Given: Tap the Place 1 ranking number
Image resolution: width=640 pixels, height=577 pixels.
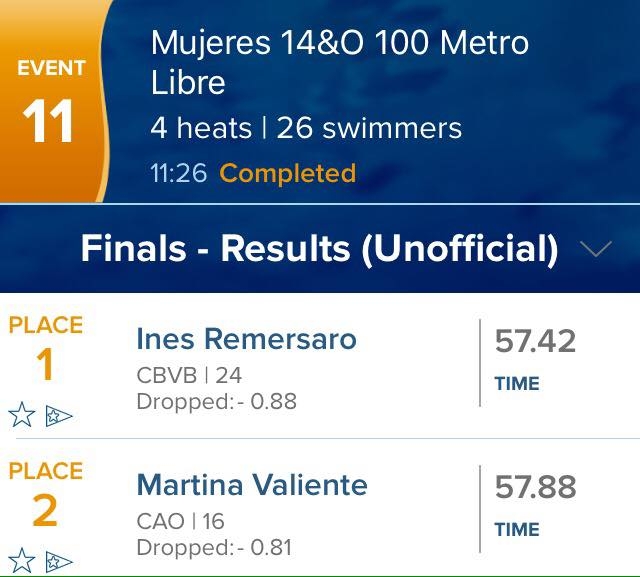Looking at the screenshot, I should click(45, 364).
